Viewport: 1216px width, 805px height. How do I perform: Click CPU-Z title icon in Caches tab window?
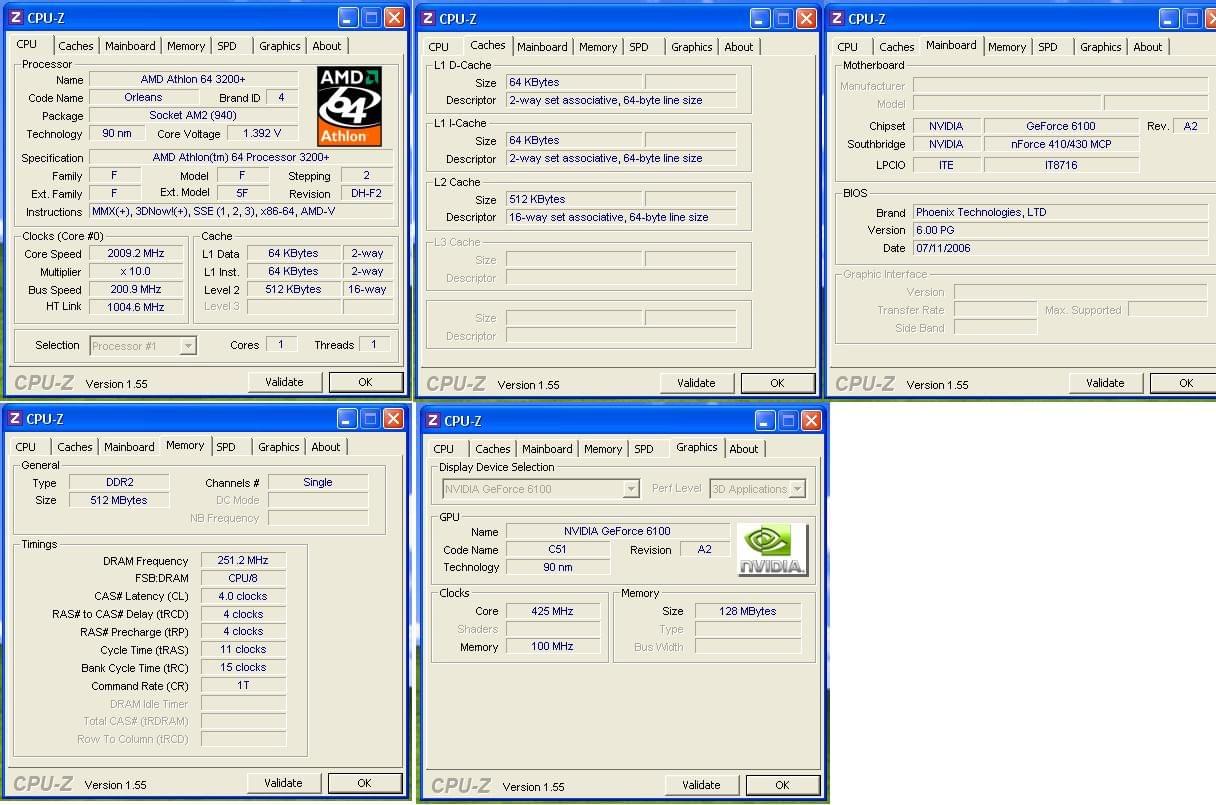428,18
